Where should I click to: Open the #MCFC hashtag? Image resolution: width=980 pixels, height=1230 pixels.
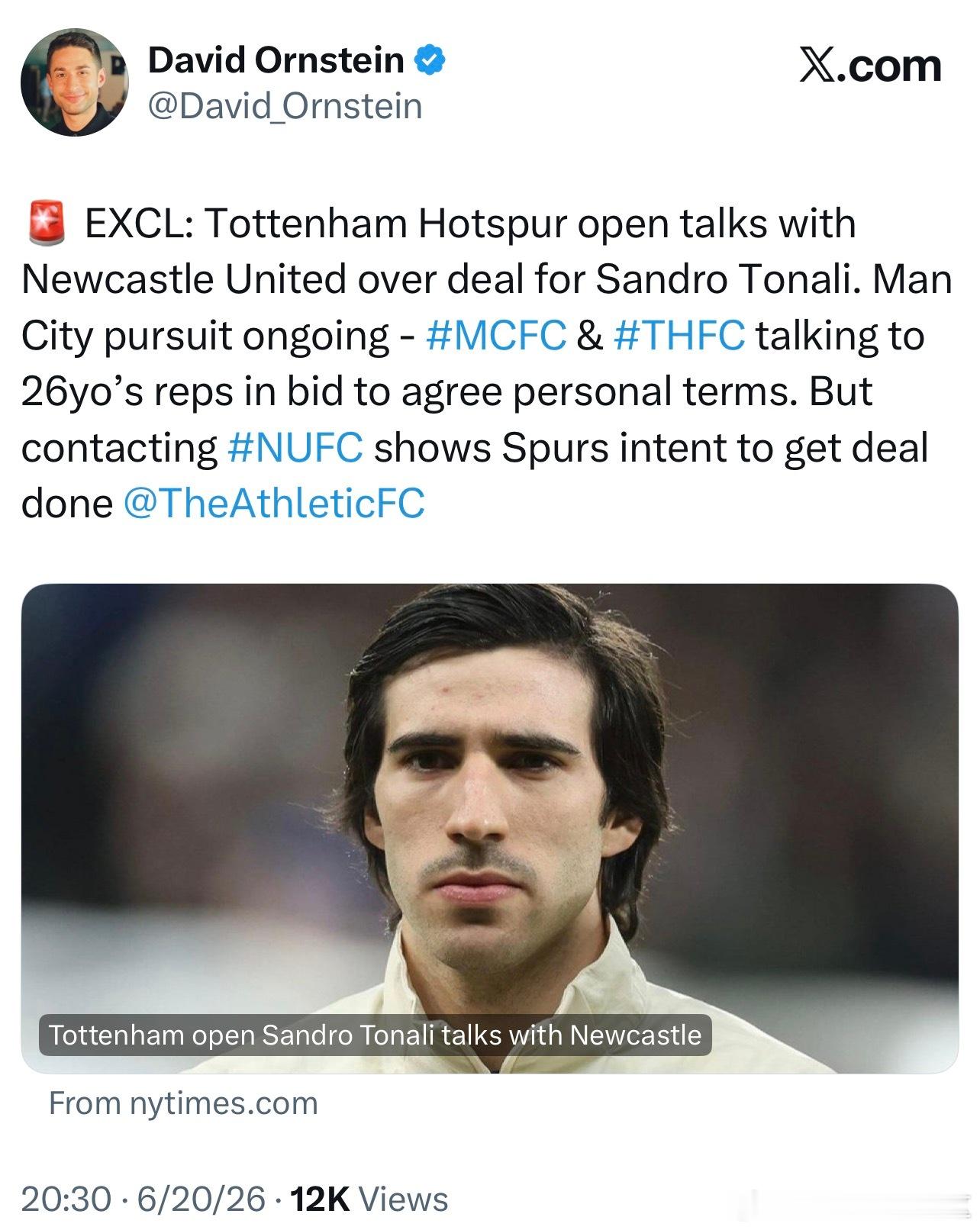coord(496,335)
